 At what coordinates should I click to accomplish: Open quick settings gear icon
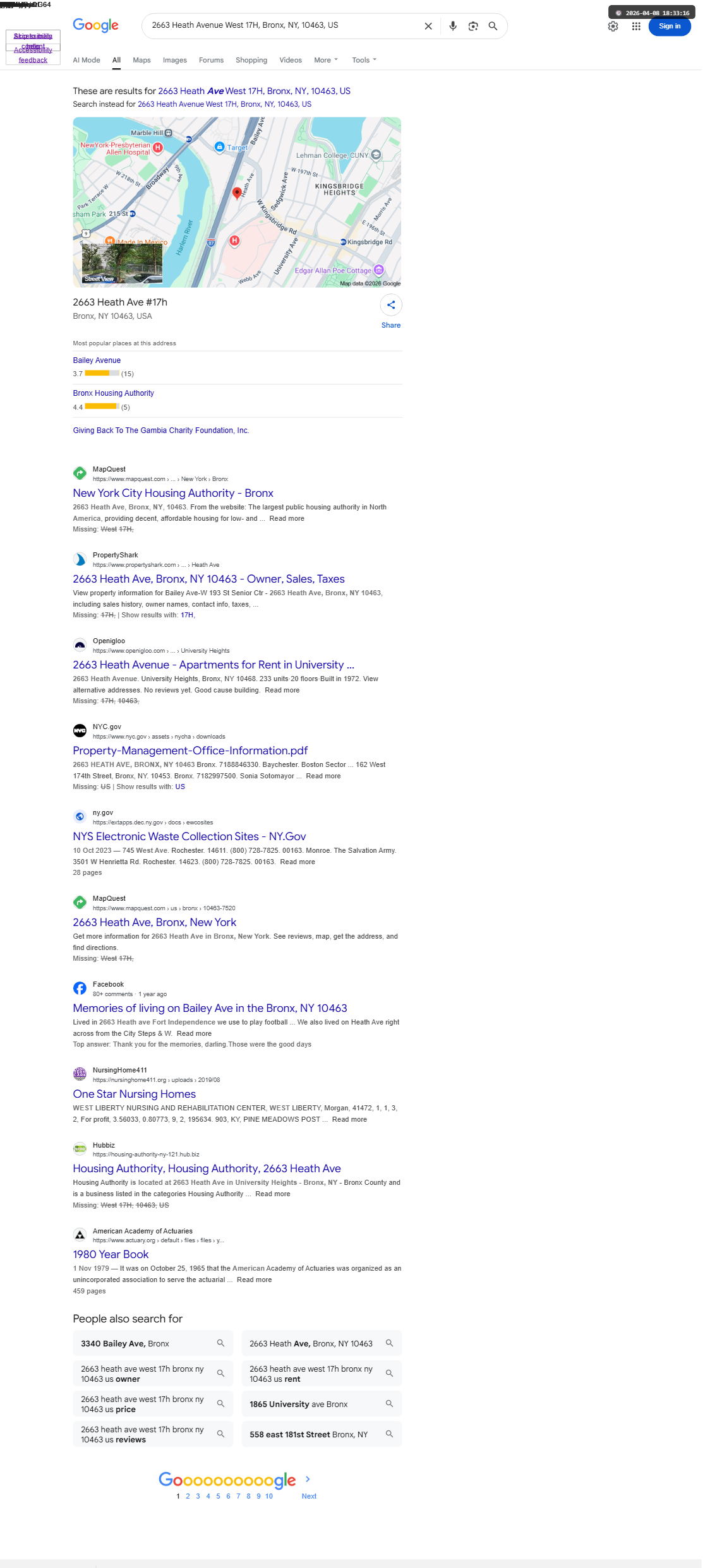click(613, 27)
